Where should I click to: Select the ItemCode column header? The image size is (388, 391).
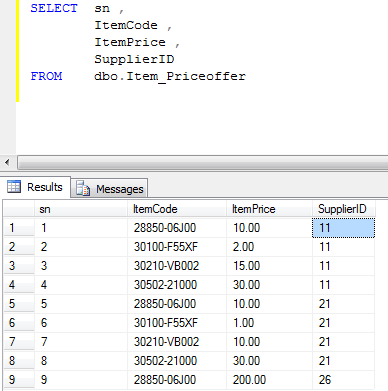coord(177,209)
